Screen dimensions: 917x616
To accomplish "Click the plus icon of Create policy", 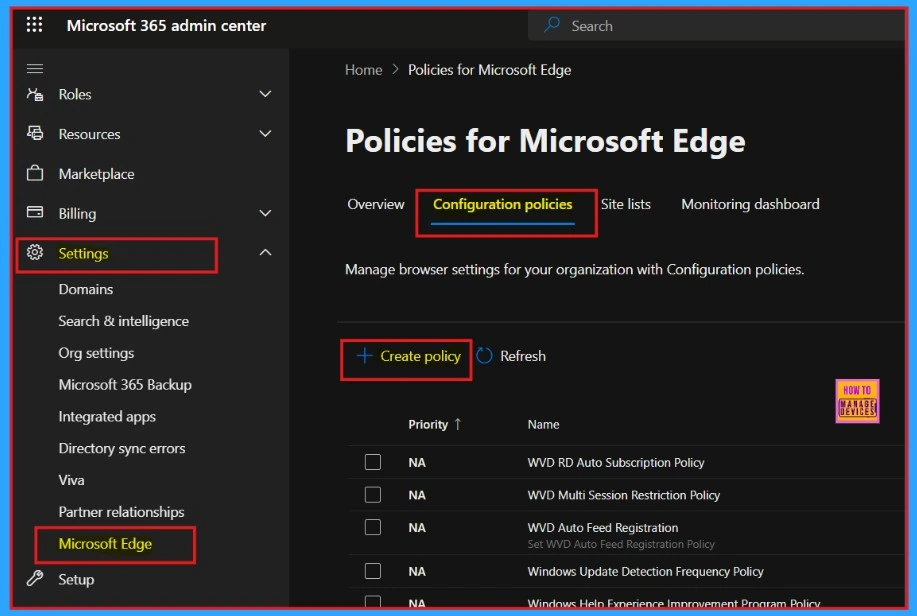I will click(x=364, y=356).
